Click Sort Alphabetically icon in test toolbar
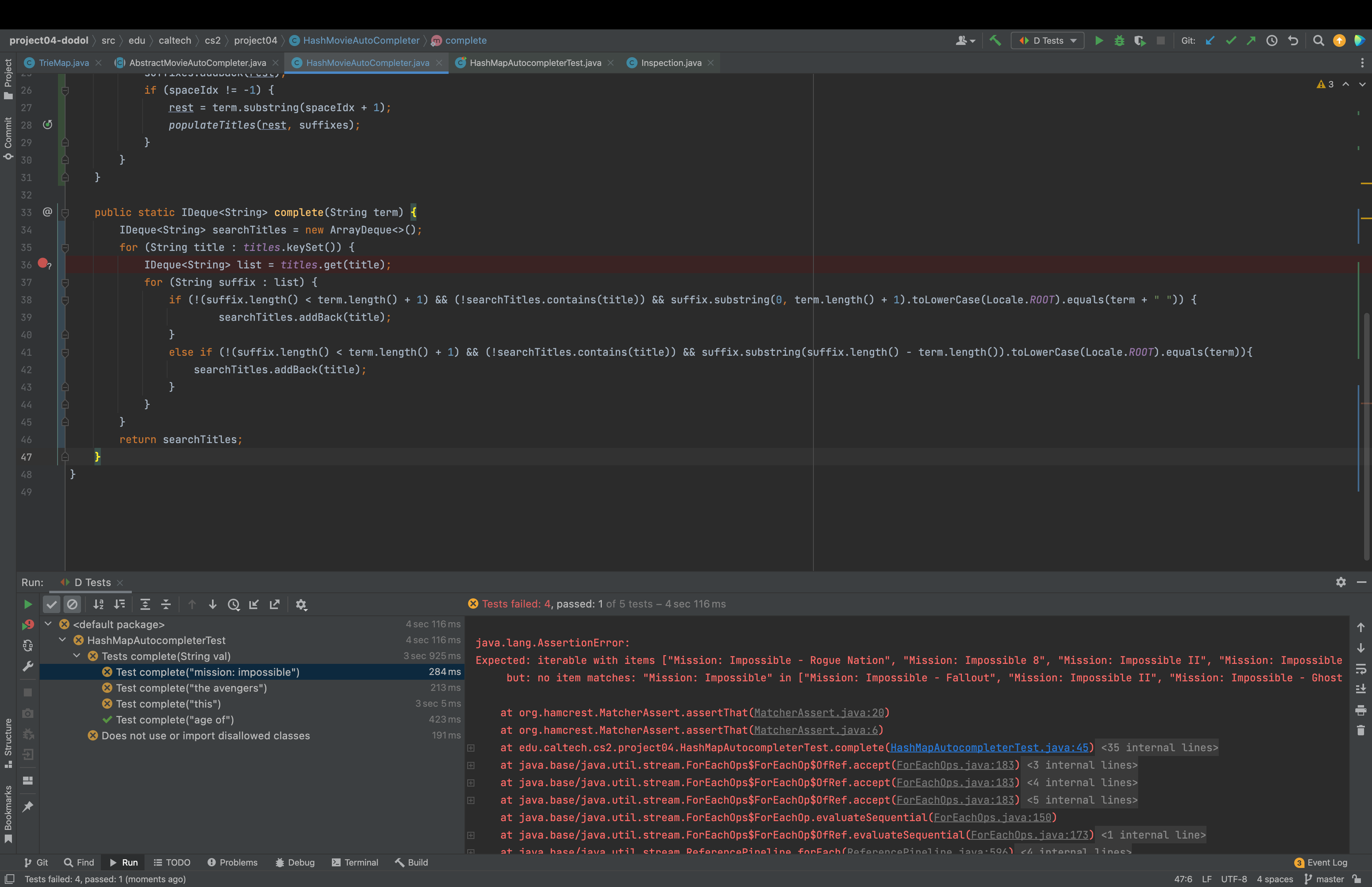 point(98,604)
